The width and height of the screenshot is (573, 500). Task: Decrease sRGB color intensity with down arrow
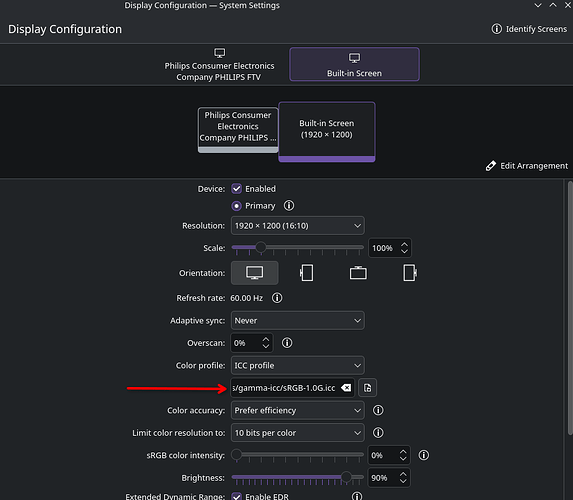click(x=403, y=459)
